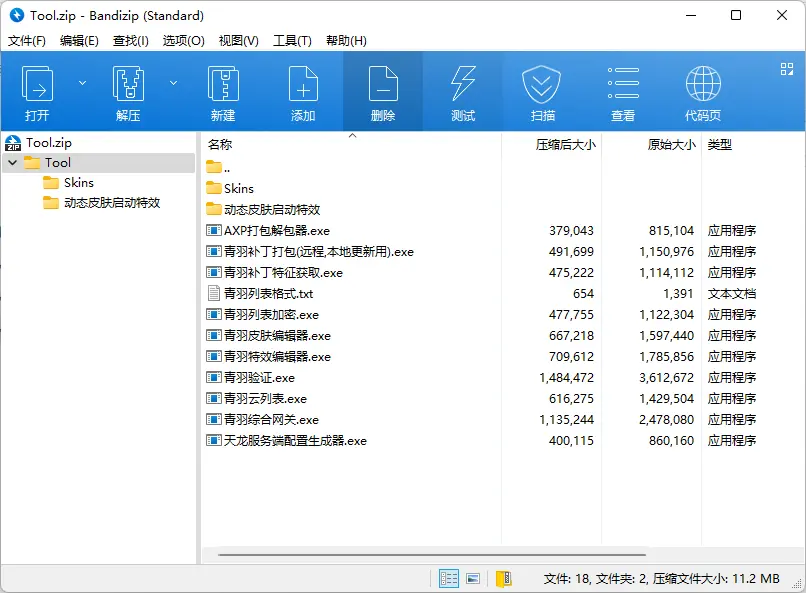806x593 pixels.
Task: Click the toolbar grid layout icon at top right
Action: point(786,69)
